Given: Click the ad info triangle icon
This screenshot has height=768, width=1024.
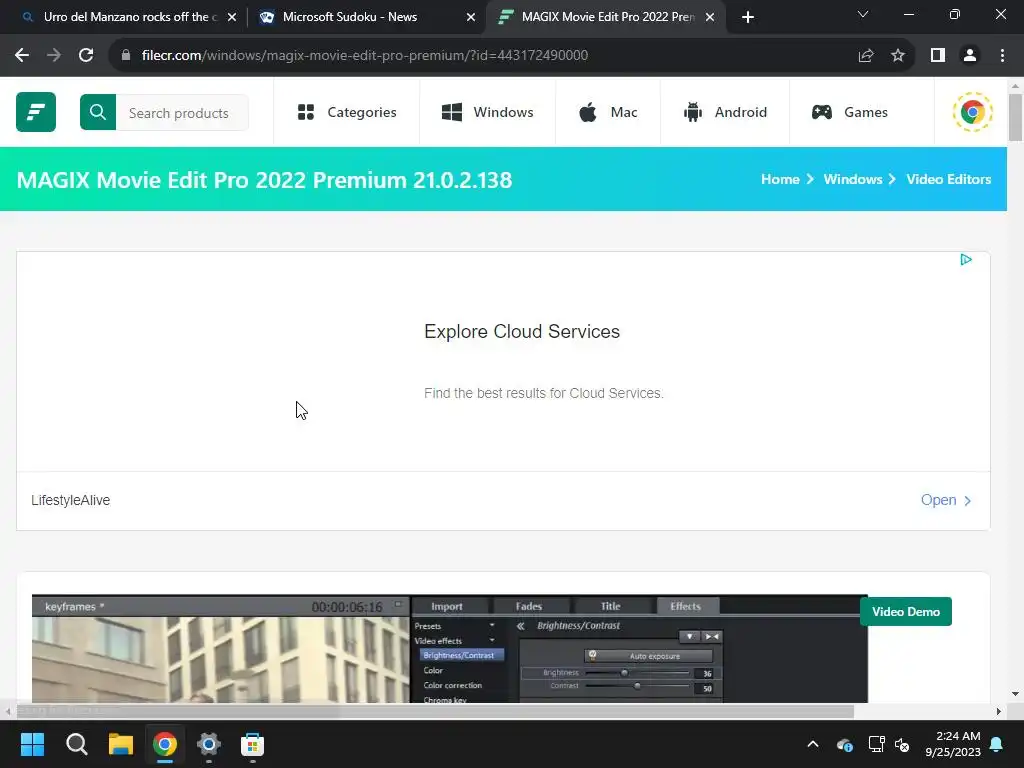Looking at the screenshot, I should [x=966, y=260].
